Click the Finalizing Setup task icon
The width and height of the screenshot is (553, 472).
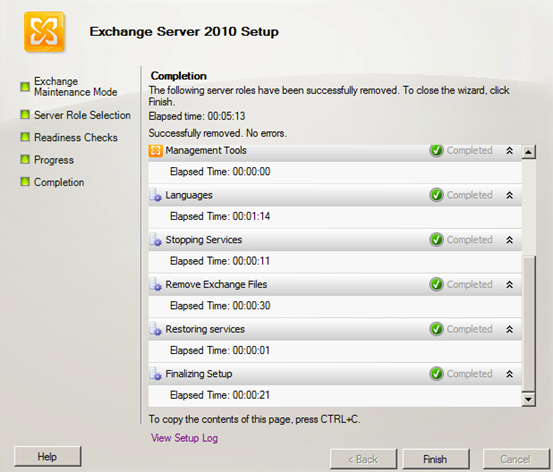156,374
